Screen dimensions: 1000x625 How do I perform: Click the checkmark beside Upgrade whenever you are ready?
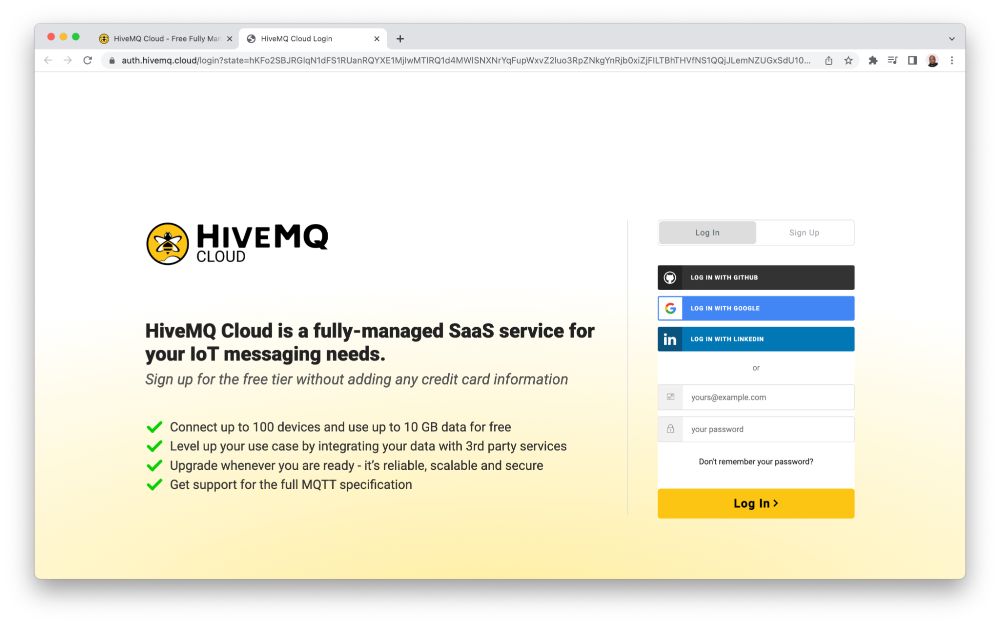[x=154, y=465]
